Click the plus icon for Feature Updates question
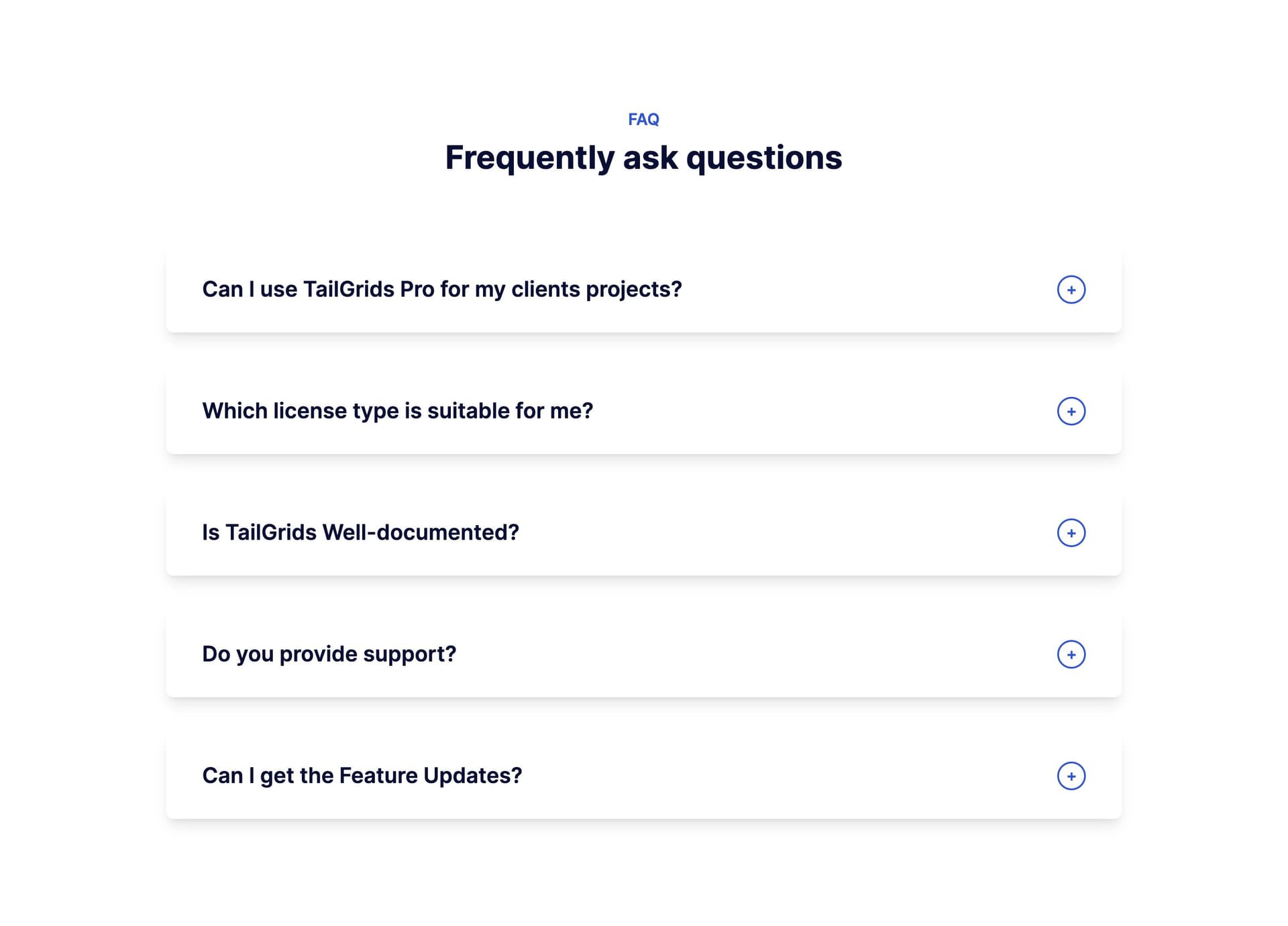1288x926 pixels. [1071, 776]
